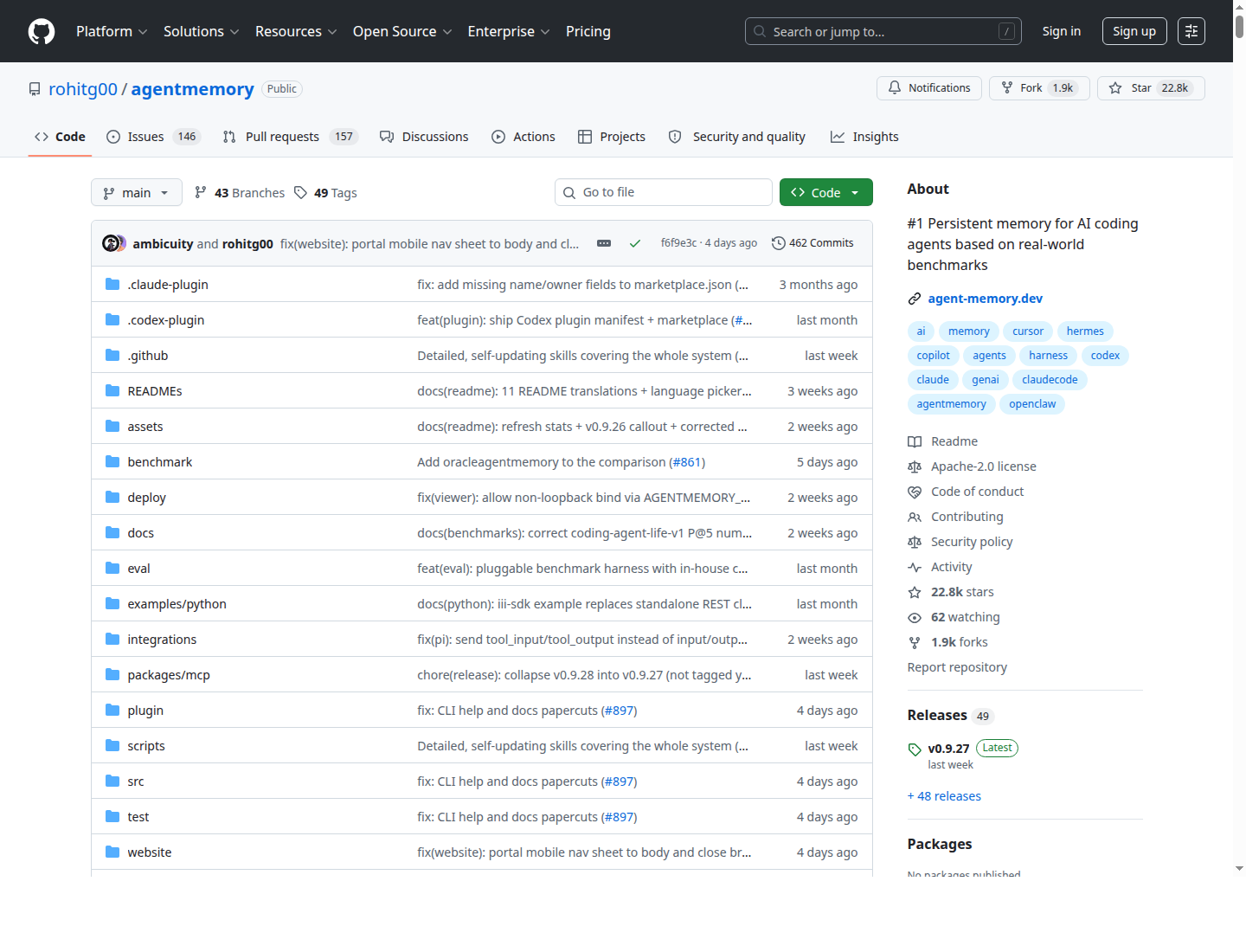The width and height of the screenshot is (1246, 952).
Task: Switch to the Pull requests tab
Action: (290, 137)
